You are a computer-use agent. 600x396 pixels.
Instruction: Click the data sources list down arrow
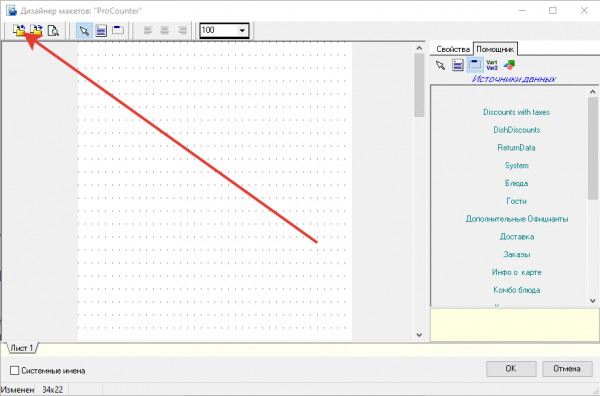593,301
